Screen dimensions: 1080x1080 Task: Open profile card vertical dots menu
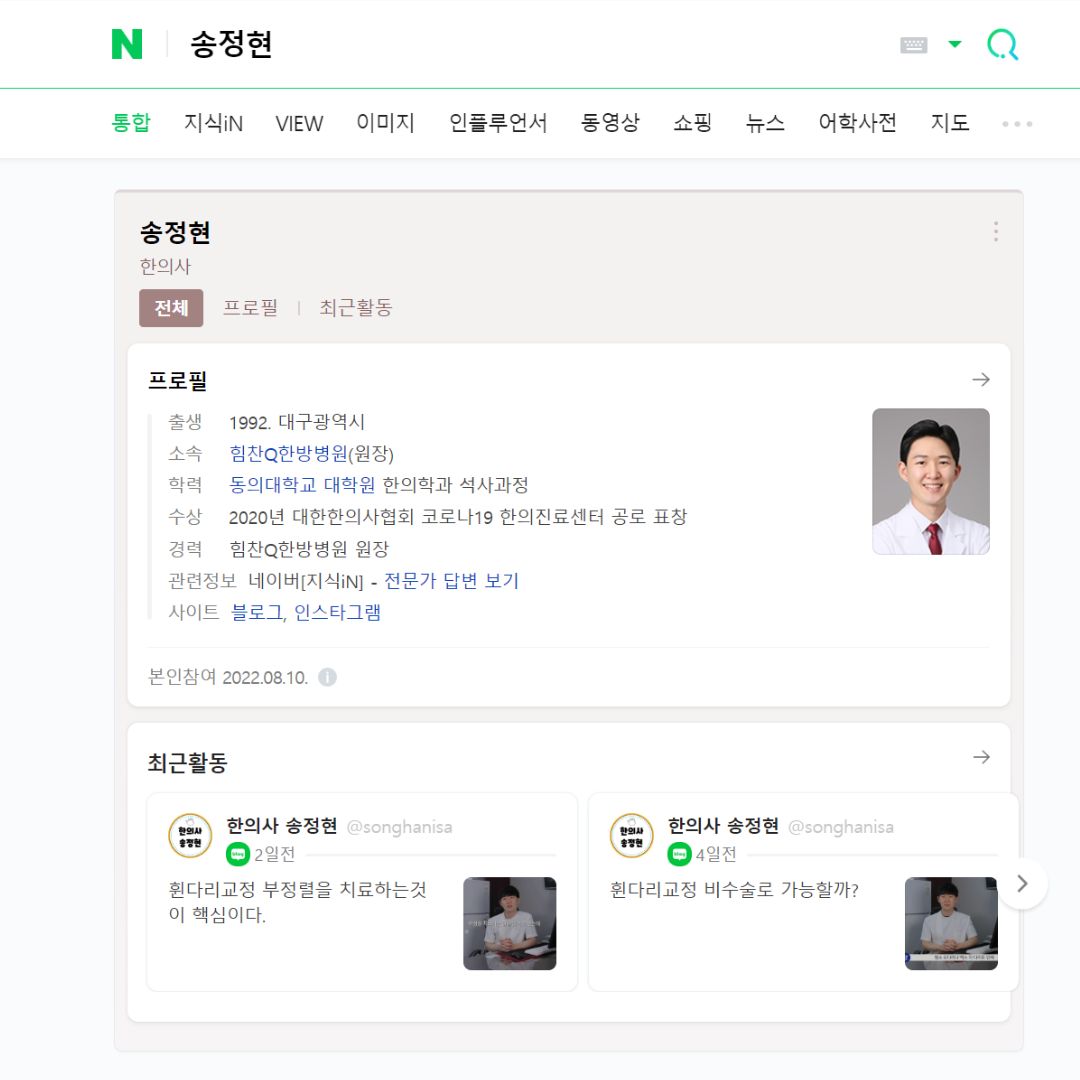coord(996,231)
